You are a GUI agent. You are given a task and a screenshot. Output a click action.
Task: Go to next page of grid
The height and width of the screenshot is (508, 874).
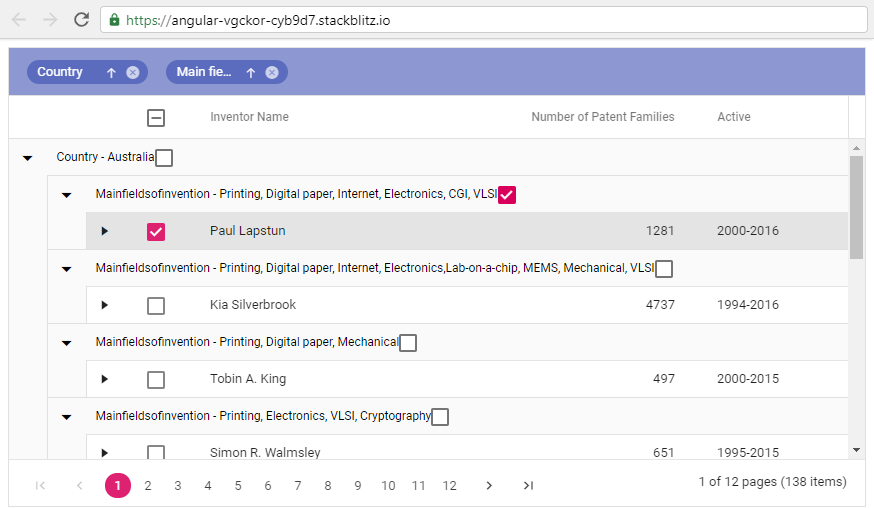pyautogui.click(x=489, y=486)
